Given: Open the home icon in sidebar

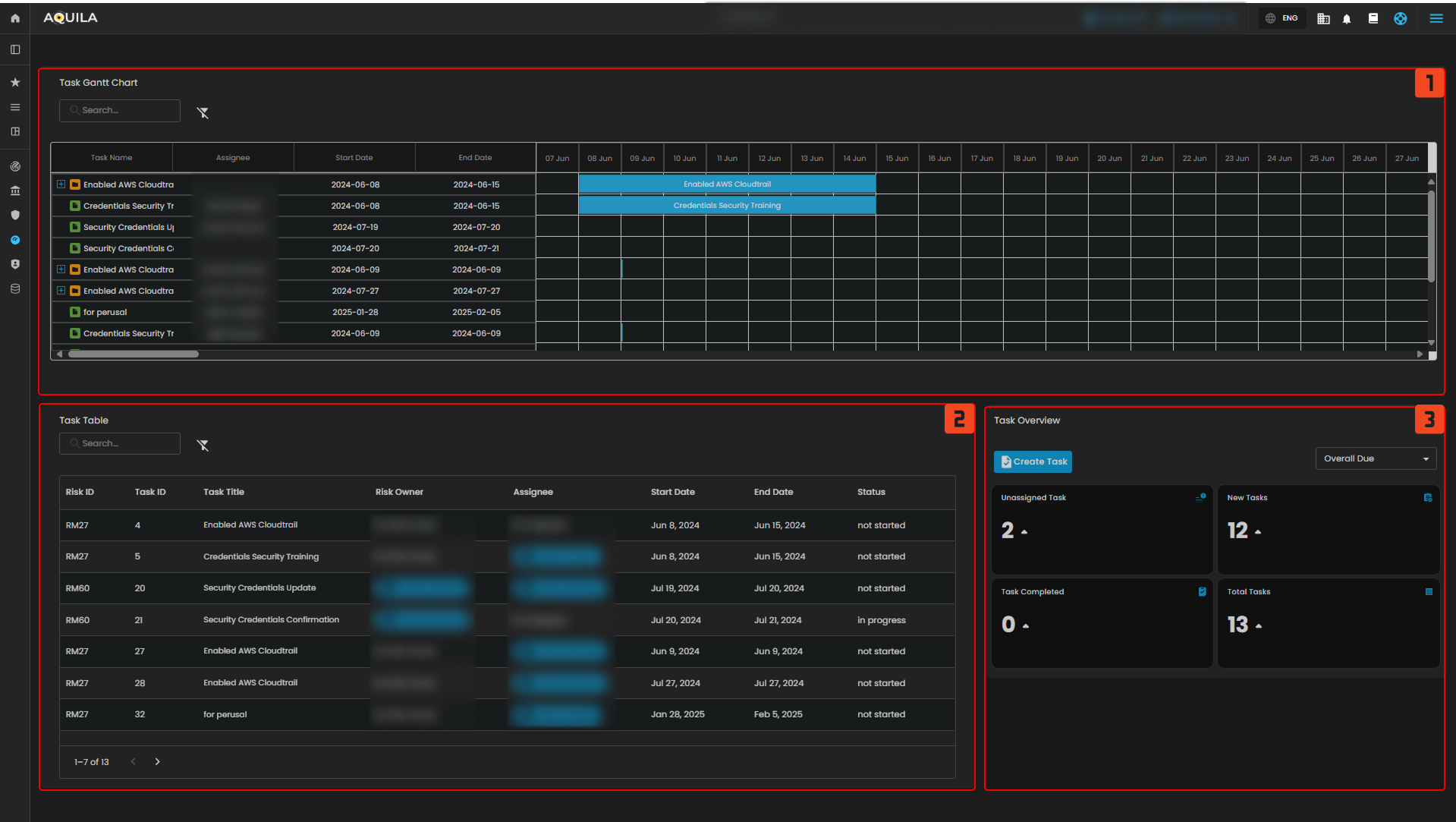Looking at the screenshot, I should (x=15, y=18).
